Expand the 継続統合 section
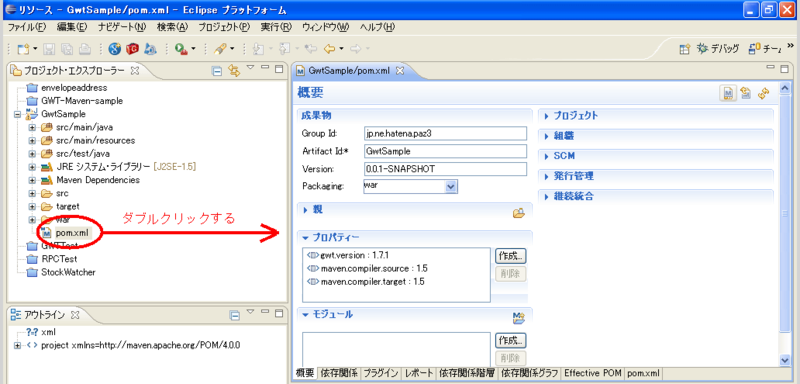 tap(546, 197)
